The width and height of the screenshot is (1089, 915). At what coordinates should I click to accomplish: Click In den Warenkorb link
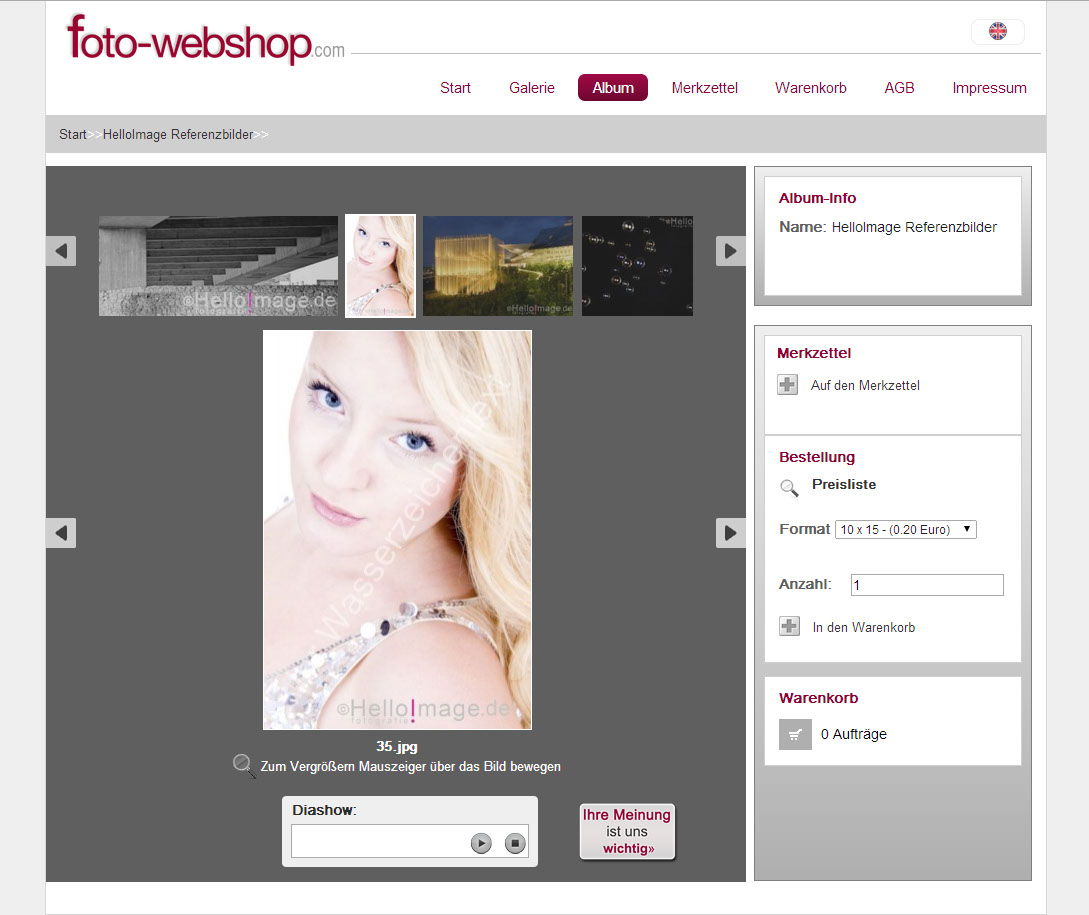click(x=863, y=627)
